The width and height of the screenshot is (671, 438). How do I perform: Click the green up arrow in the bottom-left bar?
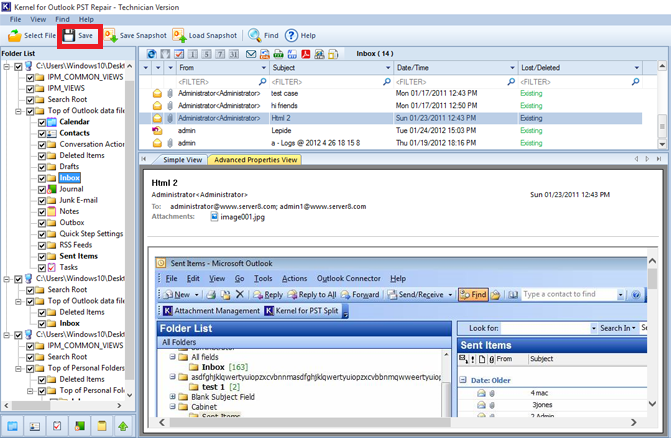[x=123, y=426]
